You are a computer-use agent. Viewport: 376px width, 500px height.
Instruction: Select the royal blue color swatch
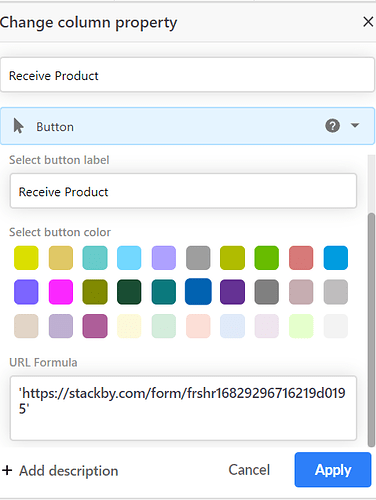[198, 292]
